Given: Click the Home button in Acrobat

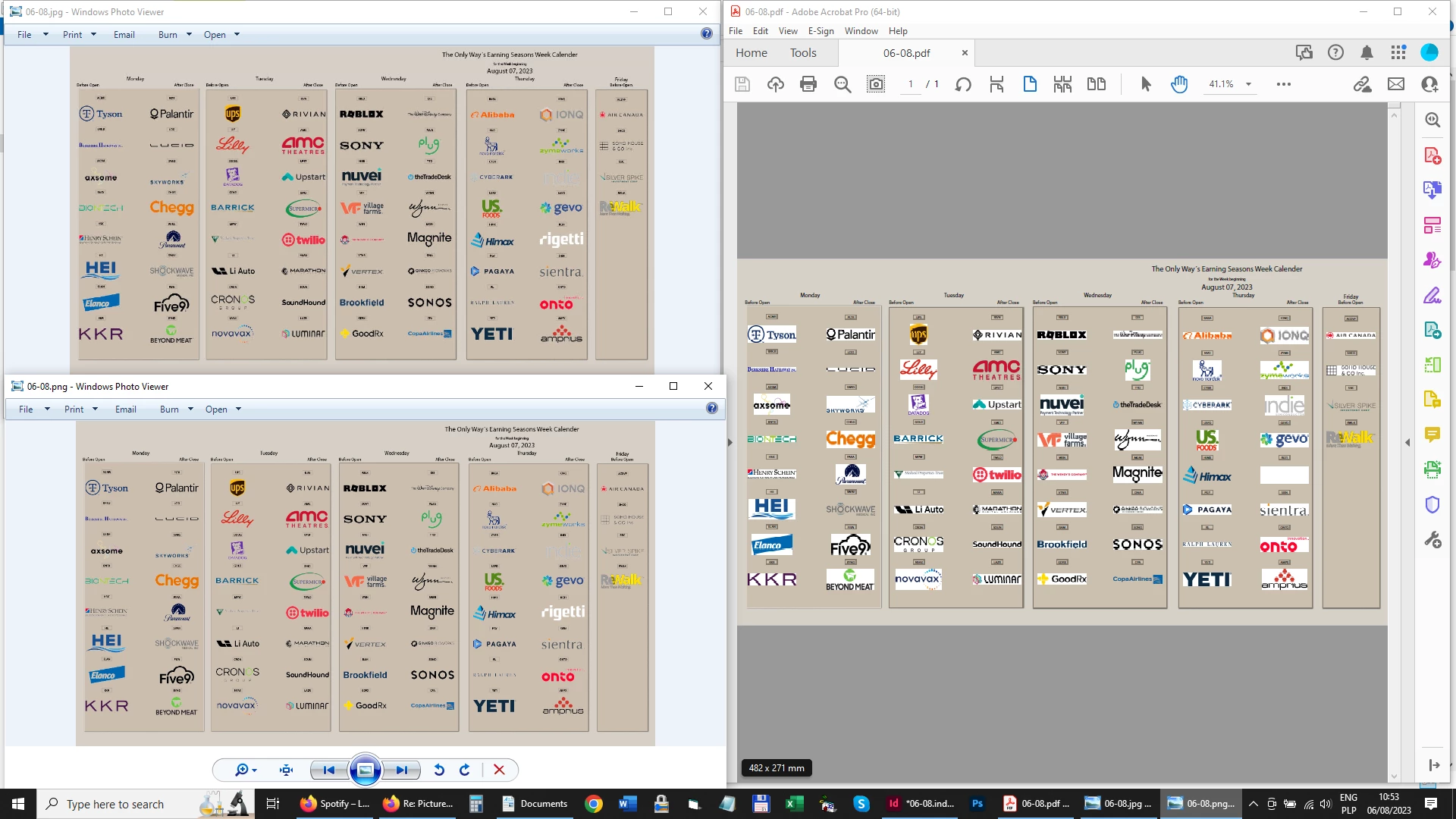Looking at the screenshot, I should pos(751,53).
